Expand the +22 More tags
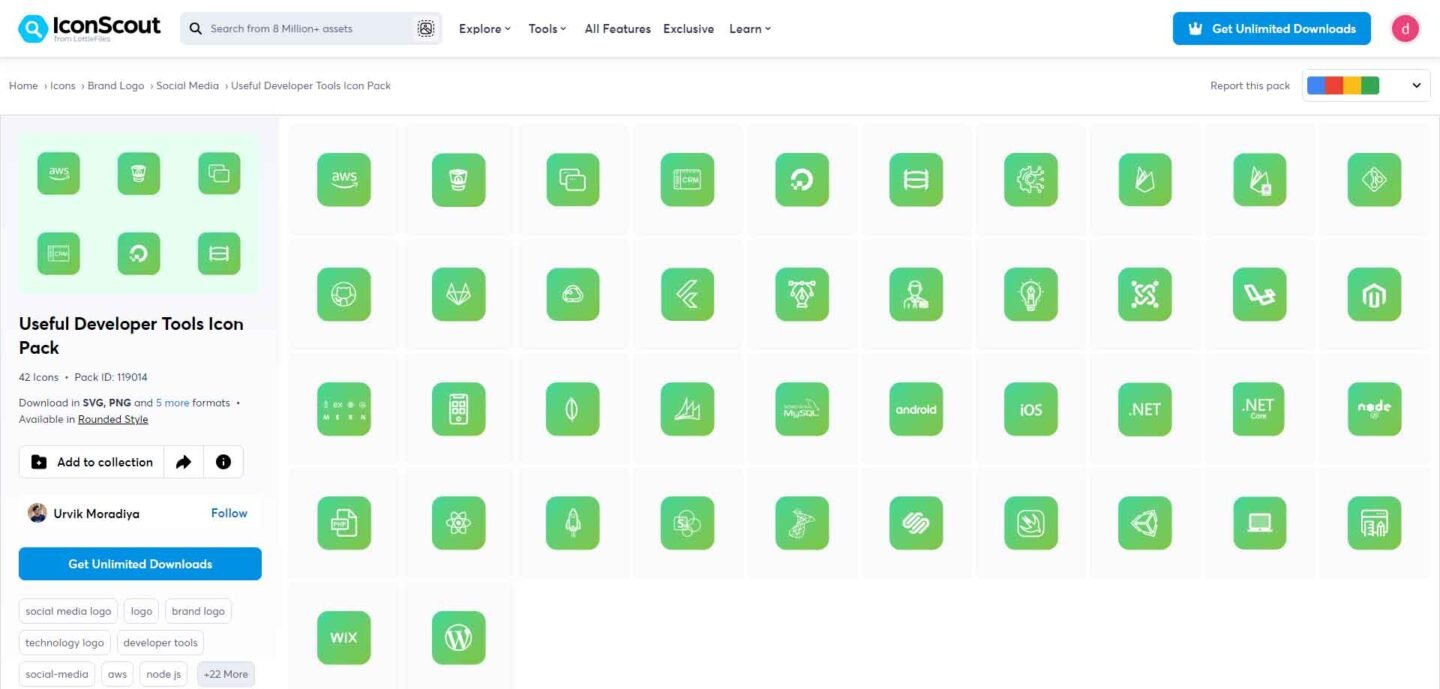Image resolution: width=1440 pixels, height=689 pixels. click(226, 674)
